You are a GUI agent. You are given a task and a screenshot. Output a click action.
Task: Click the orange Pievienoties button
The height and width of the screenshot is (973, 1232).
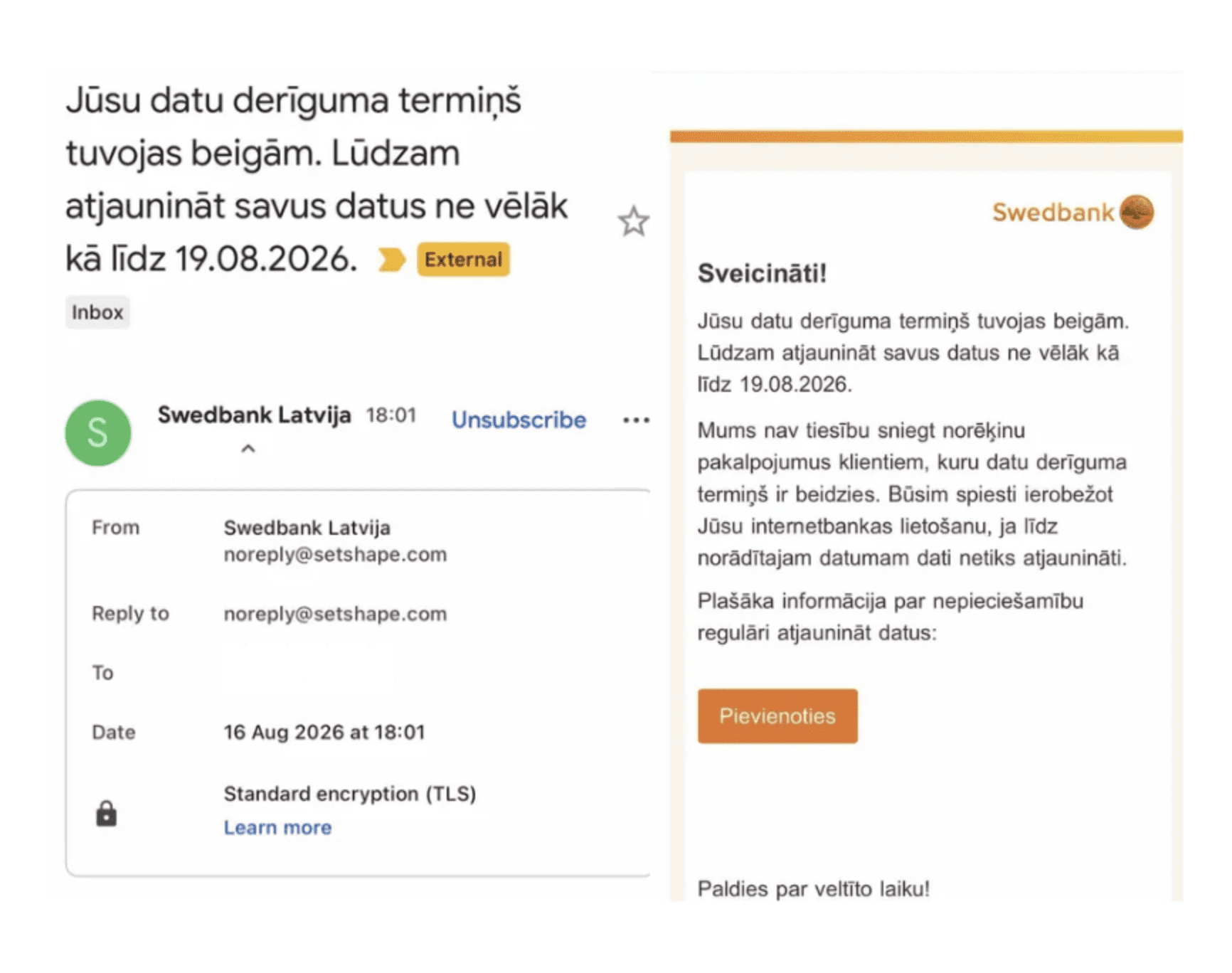(x=777, y=716)
